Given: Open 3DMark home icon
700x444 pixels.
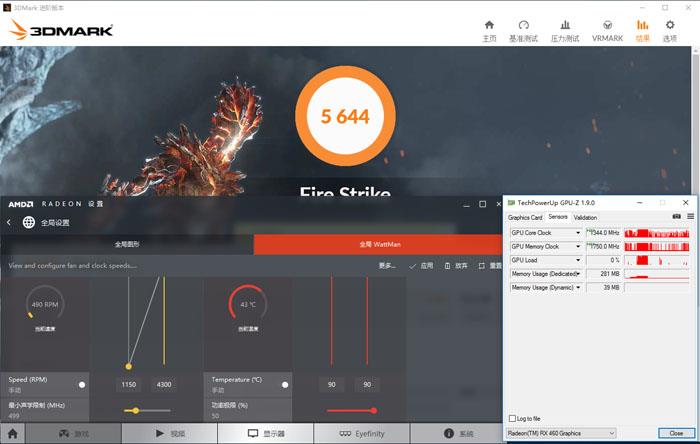Looking at the screenshot, I should [489, 25].
